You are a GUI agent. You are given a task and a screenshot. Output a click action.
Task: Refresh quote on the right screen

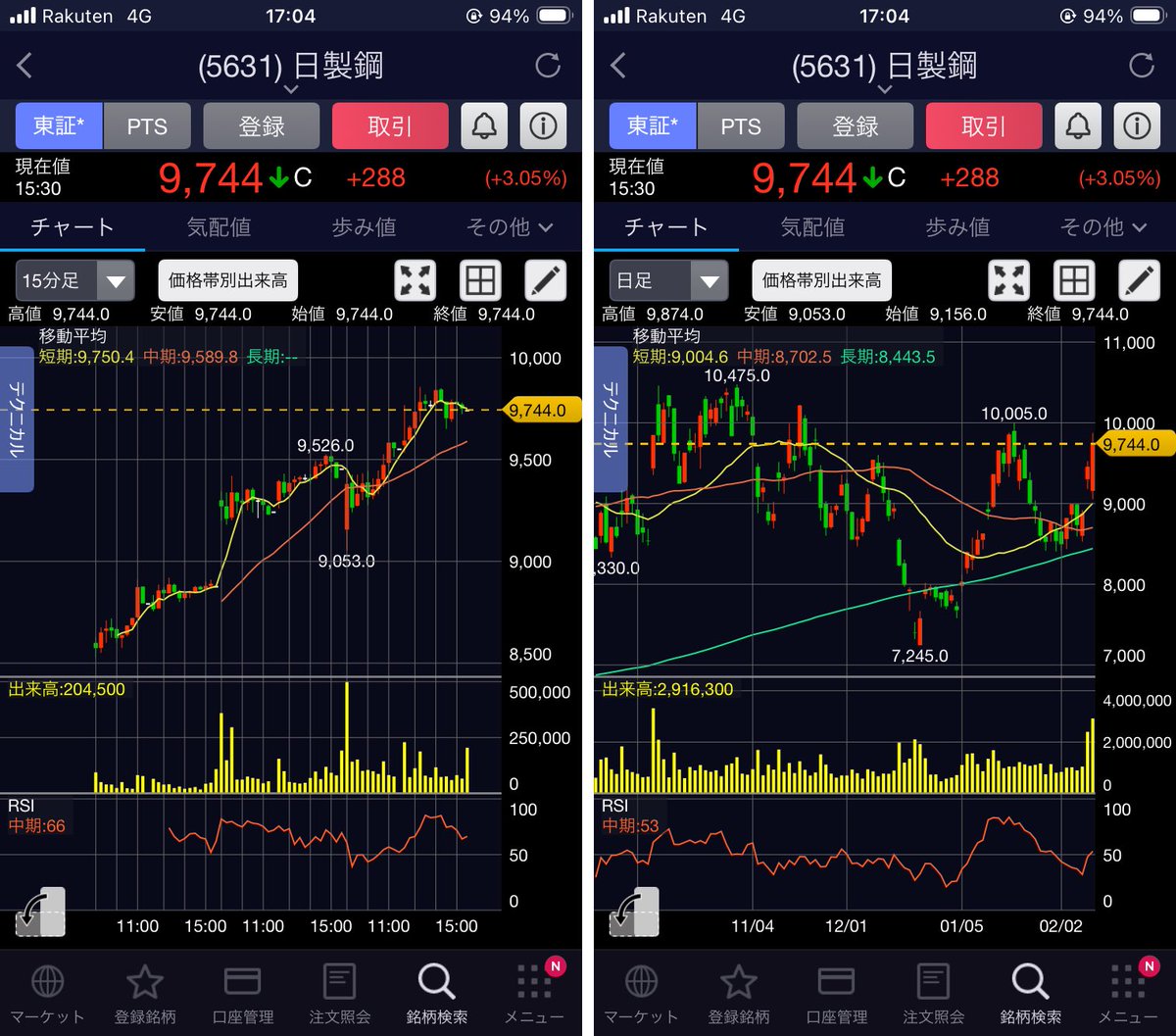[x=1142, y=66]
